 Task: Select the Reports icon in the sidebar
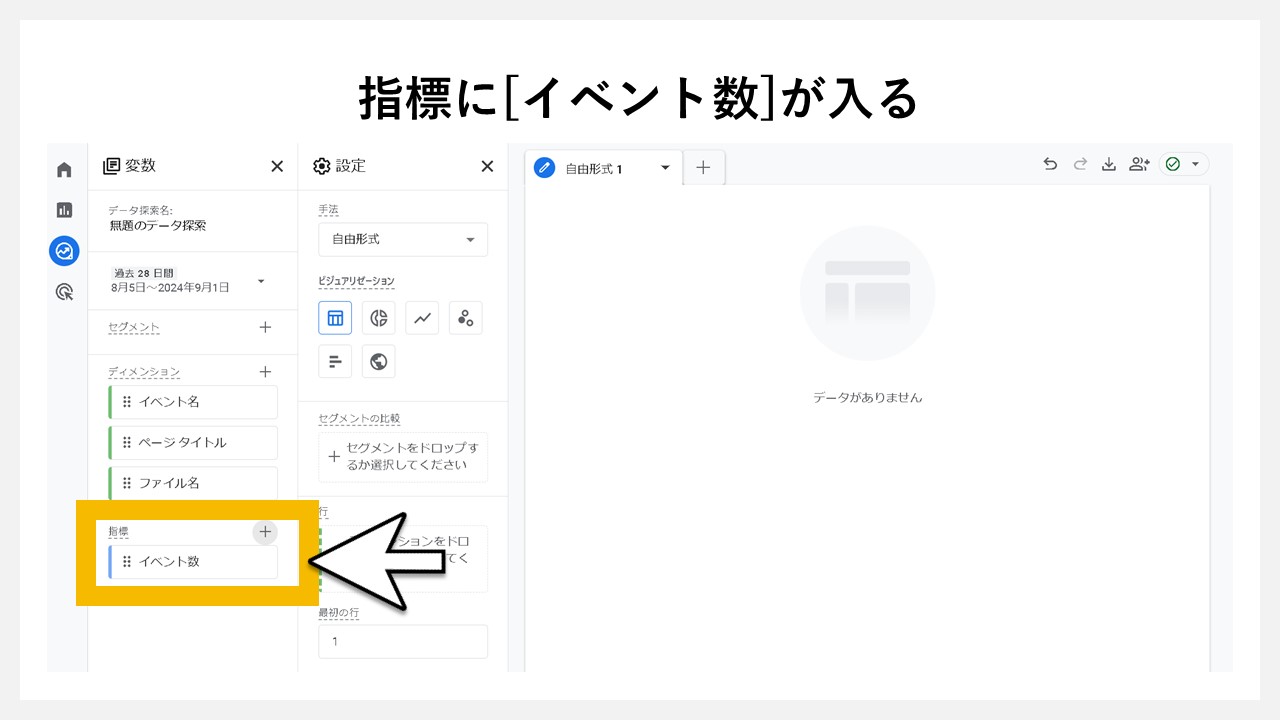click(x=64, y=210)
